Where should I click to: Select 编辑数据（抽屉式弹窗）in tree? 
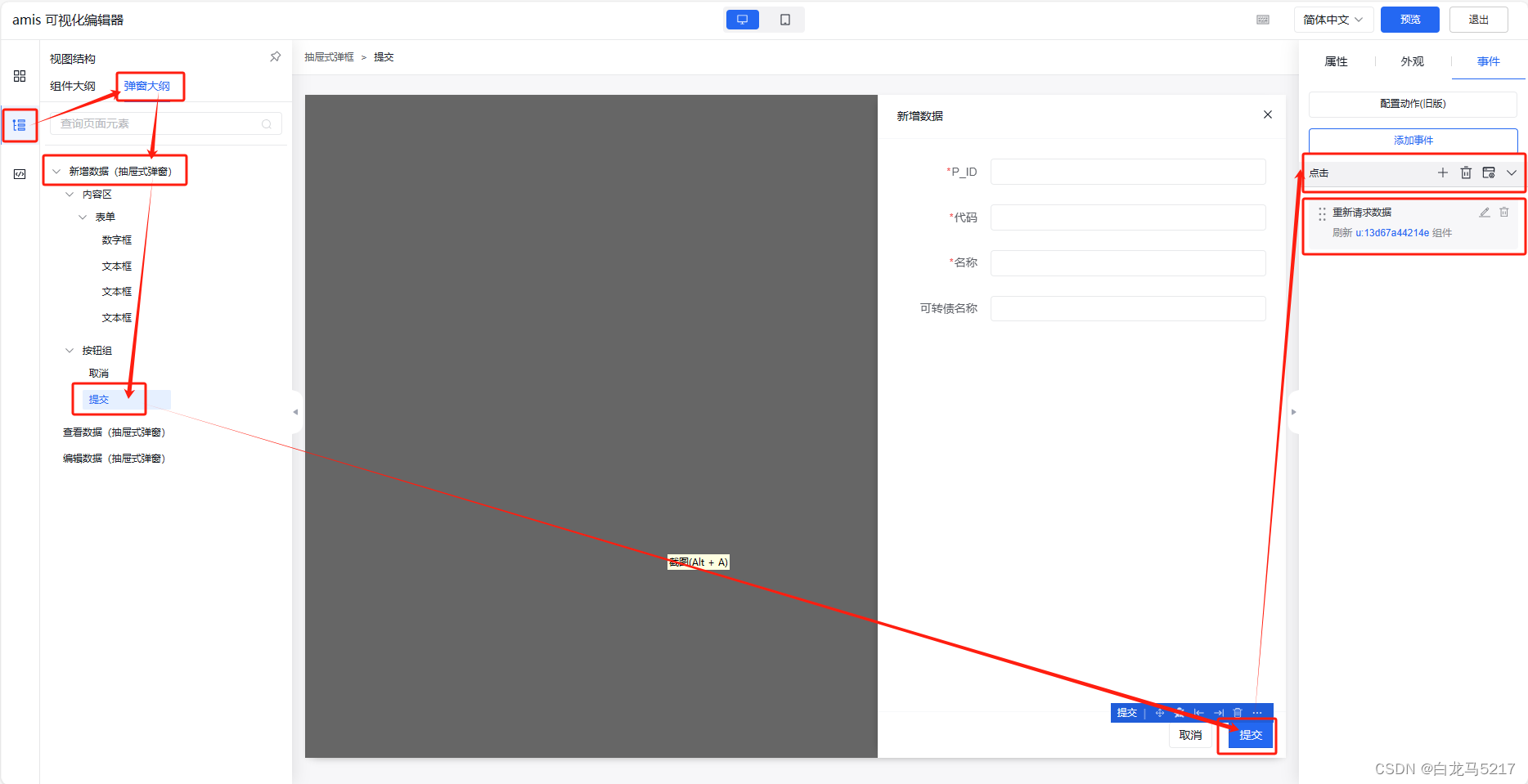point(114,459)
